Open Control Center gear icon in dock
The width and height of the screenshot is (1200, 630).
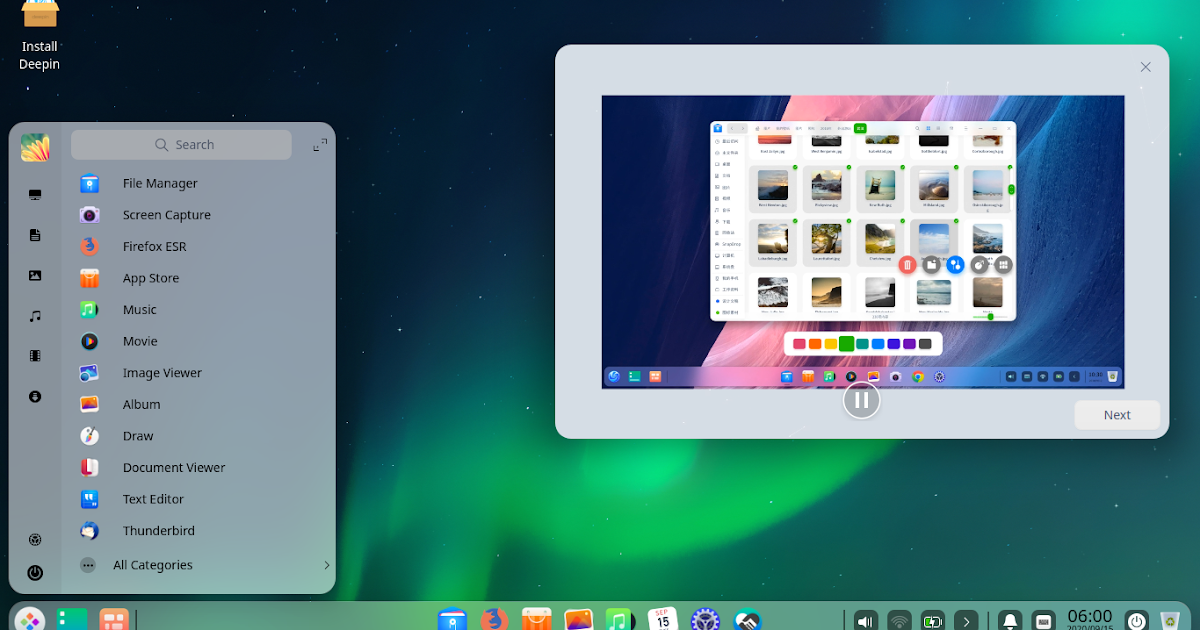tap(706, 620)
